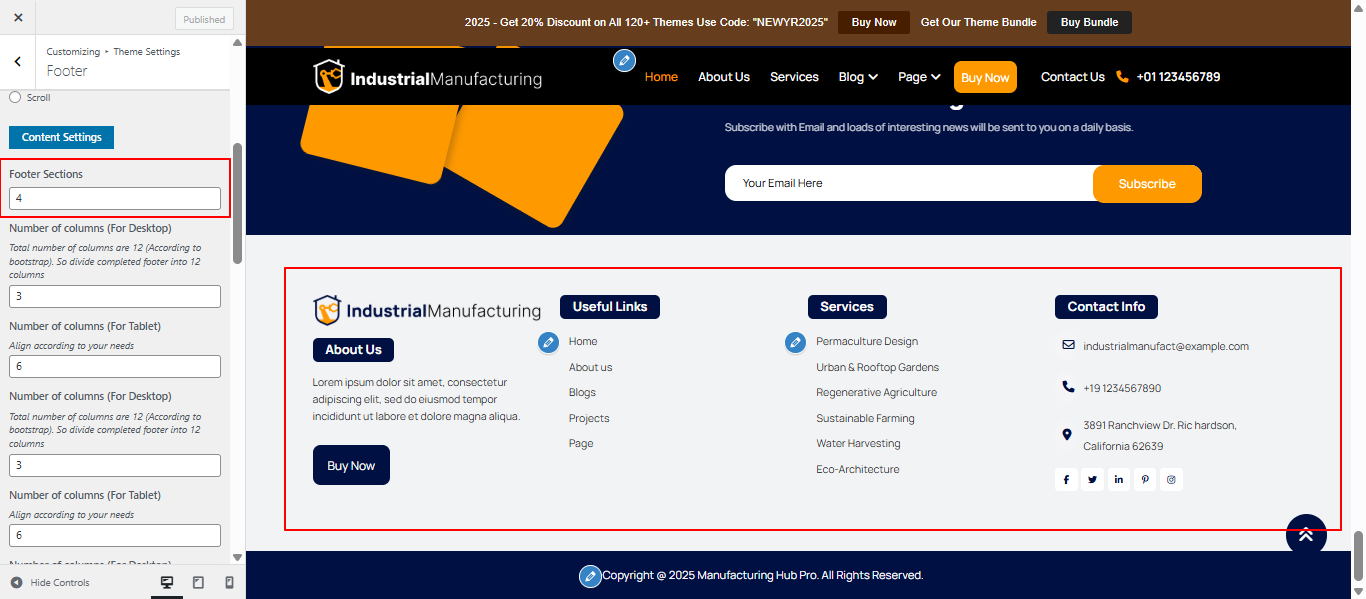The height and width of the screenshot is (599, 1366).
Task: Open Contact Us in the header navigation
Action: [1073, 77]
